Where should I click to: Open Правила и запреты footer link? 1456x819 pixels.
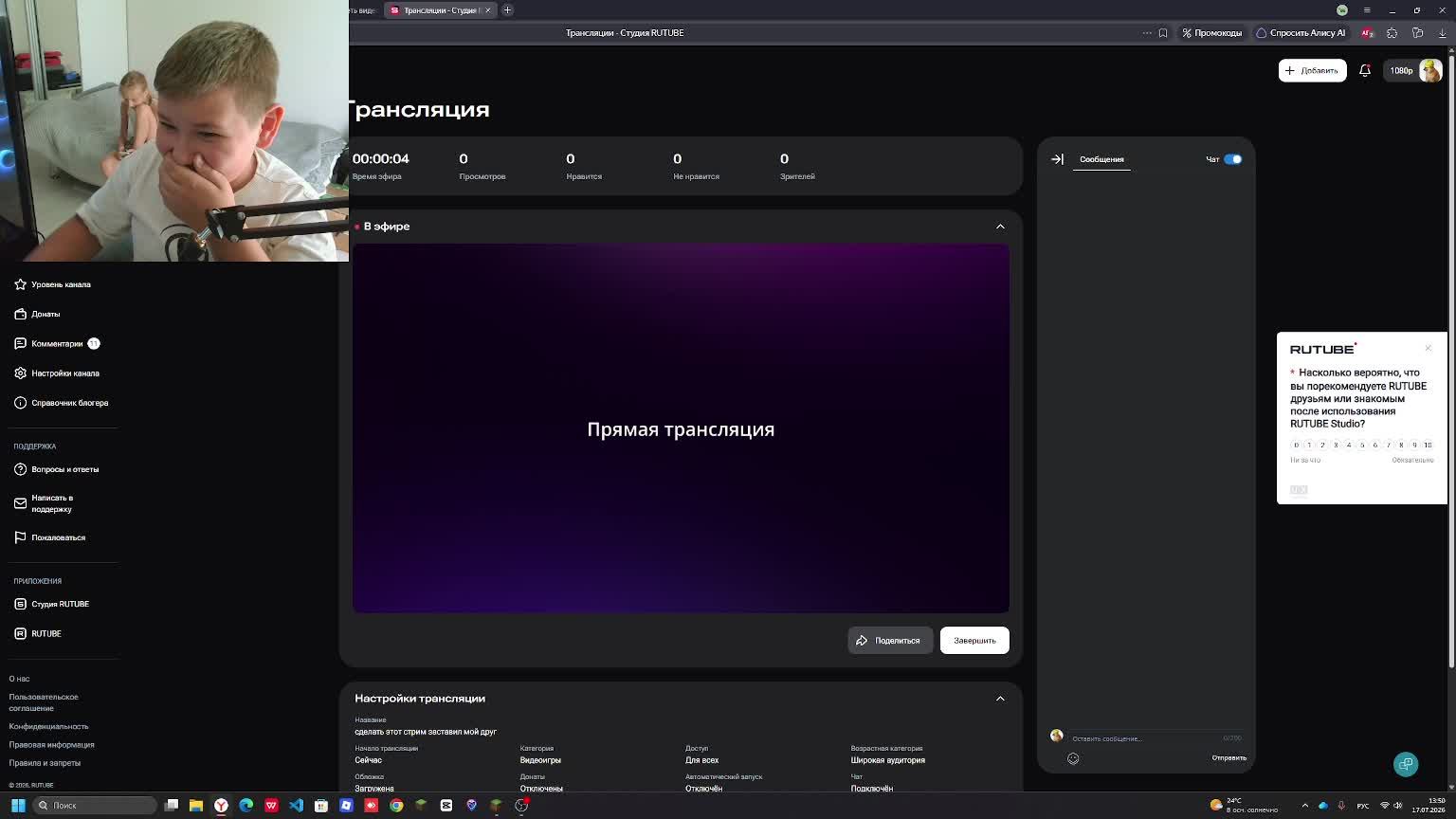tap(45, 763)
